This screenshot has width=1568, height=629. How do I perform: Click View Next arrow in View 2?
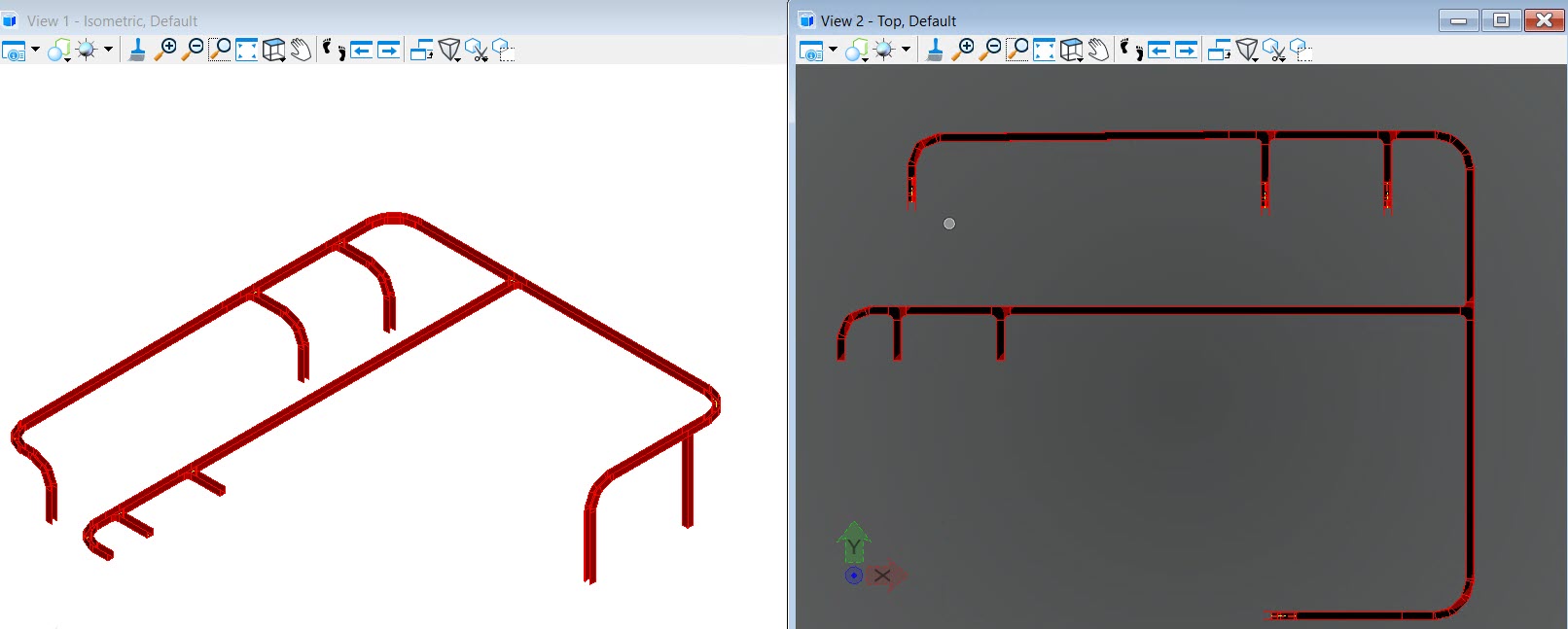[1187, 51]
